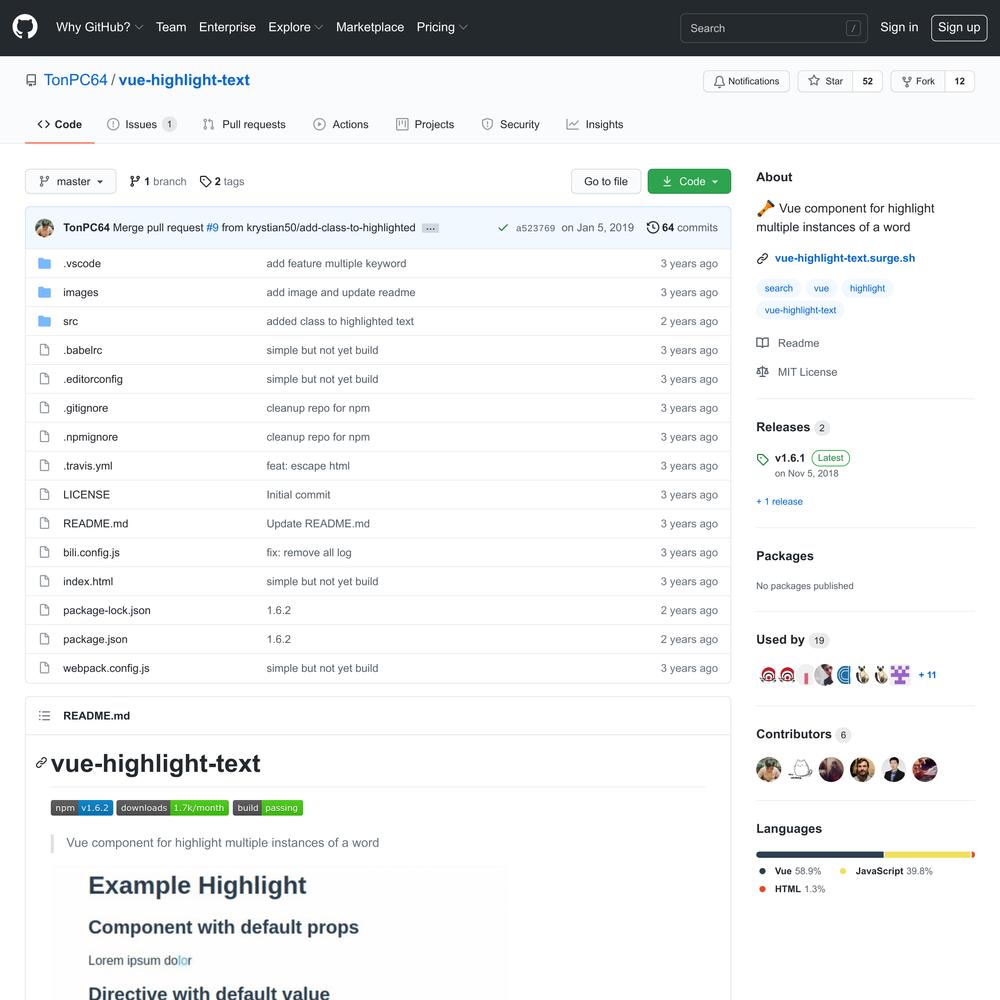Click the Team menu item

point(171,27)
